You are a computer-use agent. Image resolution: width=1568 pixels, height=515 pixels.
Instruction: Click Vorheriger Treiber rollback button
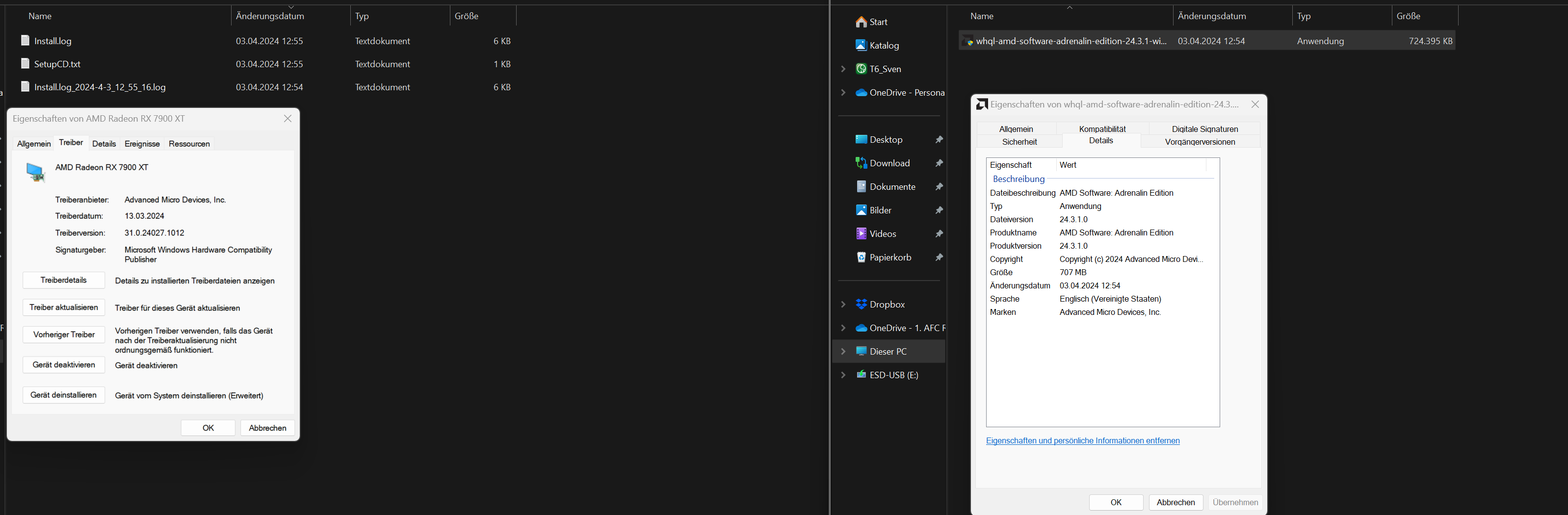(64, 335)
